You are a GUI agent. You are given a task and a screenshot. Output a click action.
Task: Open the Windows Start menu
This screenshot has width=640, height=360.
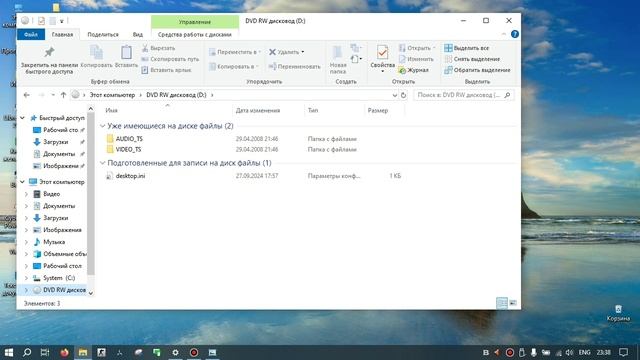(x=9, y=353)
